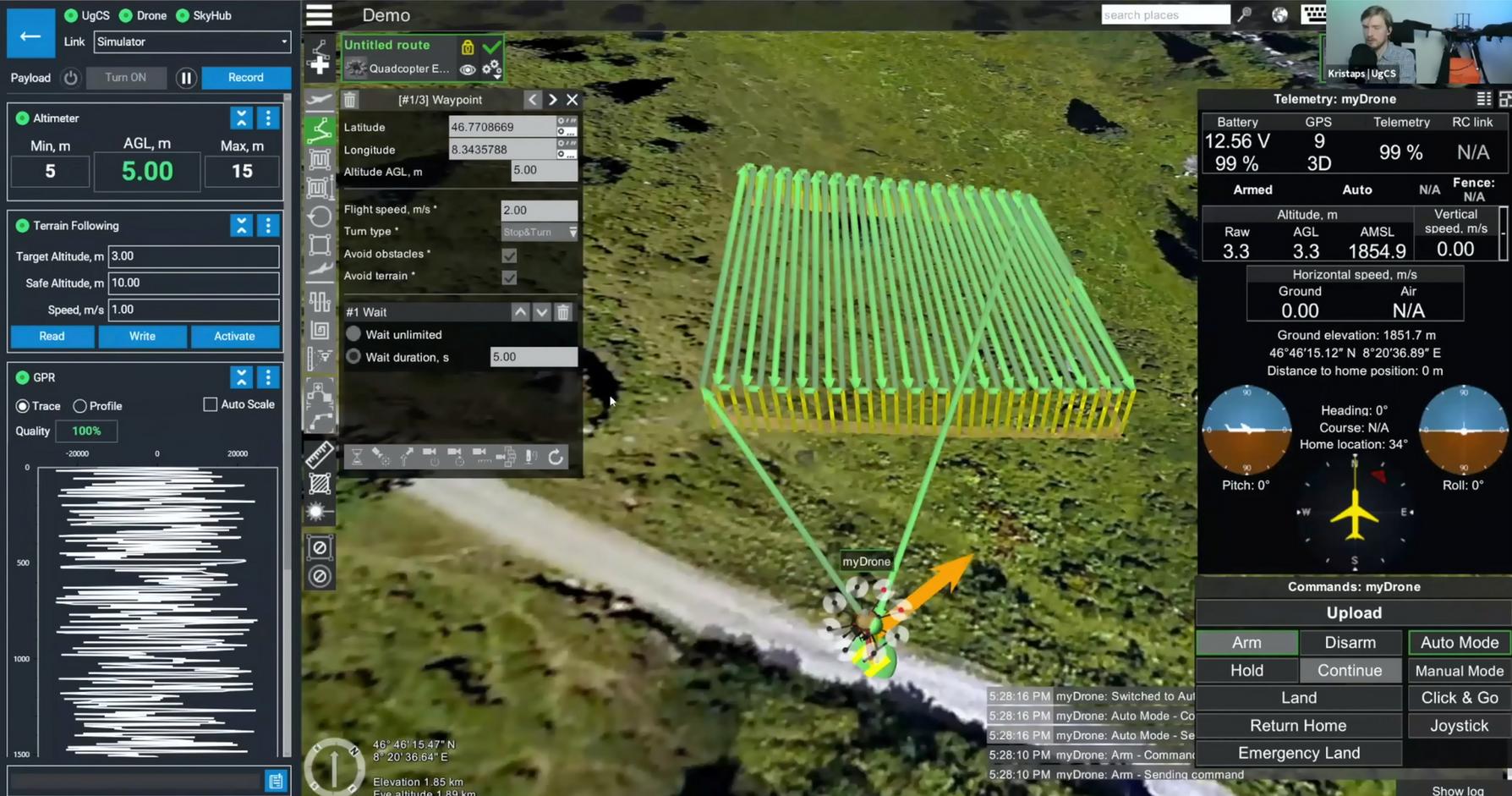Click the add new route plus icon
This screenshot has width=1512, height=796.
[320, 66]
